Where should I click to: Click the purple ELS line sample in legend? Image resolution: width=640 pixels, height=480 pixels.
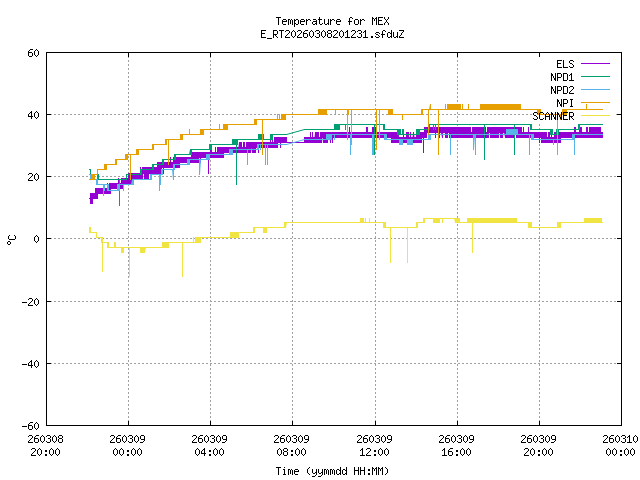[x=599, y=64]
